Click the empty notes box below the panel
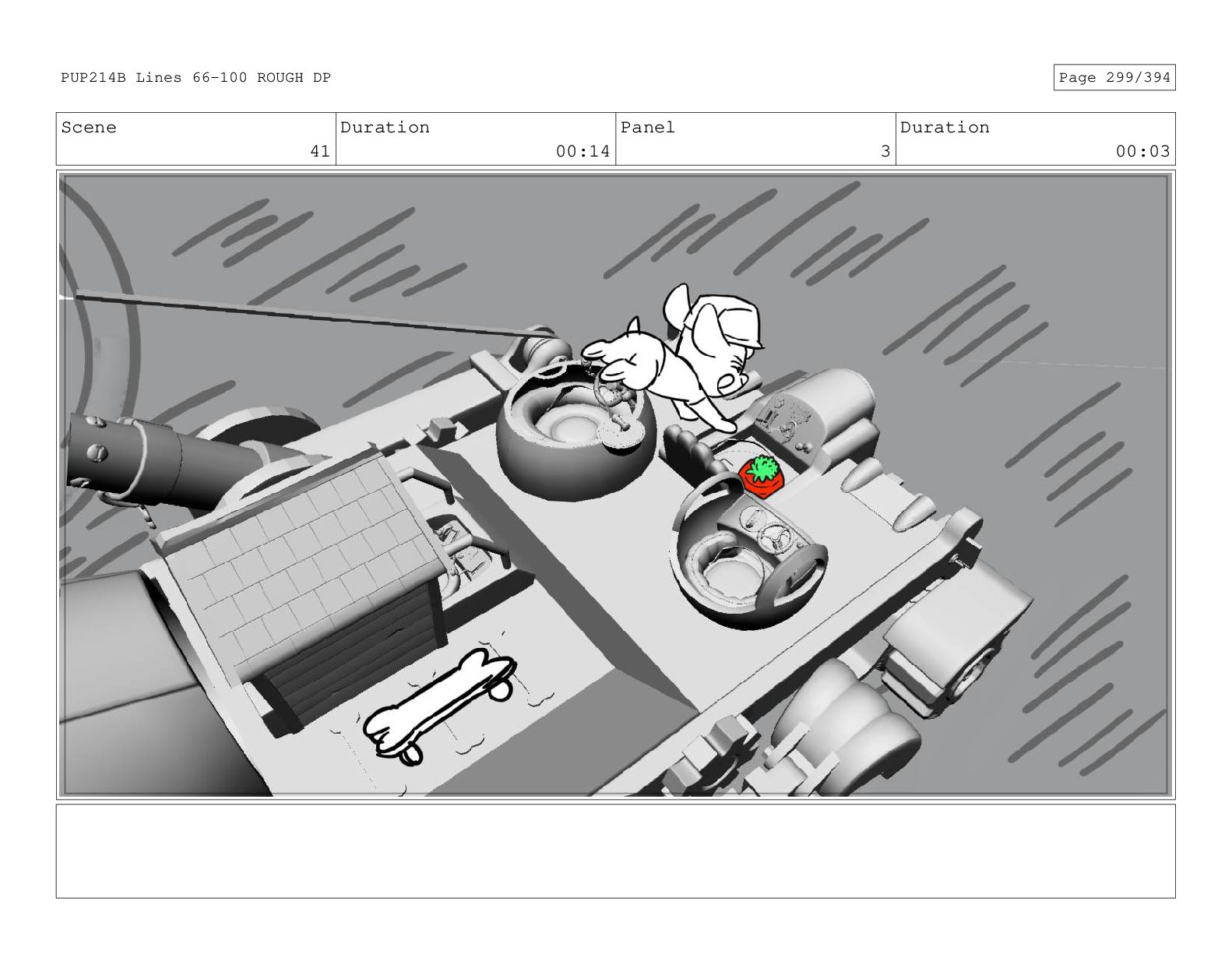1232x954 pixels. click(615, 851)
